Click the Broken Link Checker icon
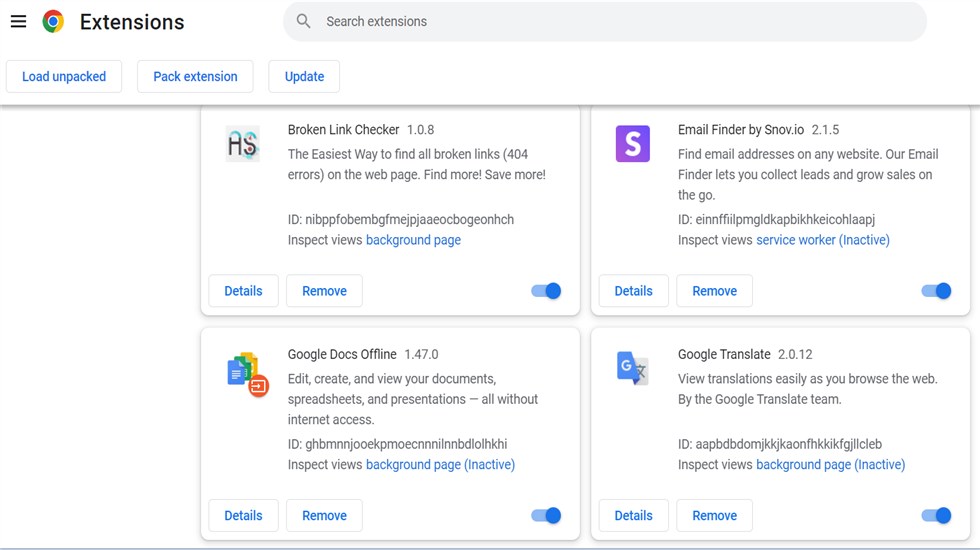 (x=242, y=144)
